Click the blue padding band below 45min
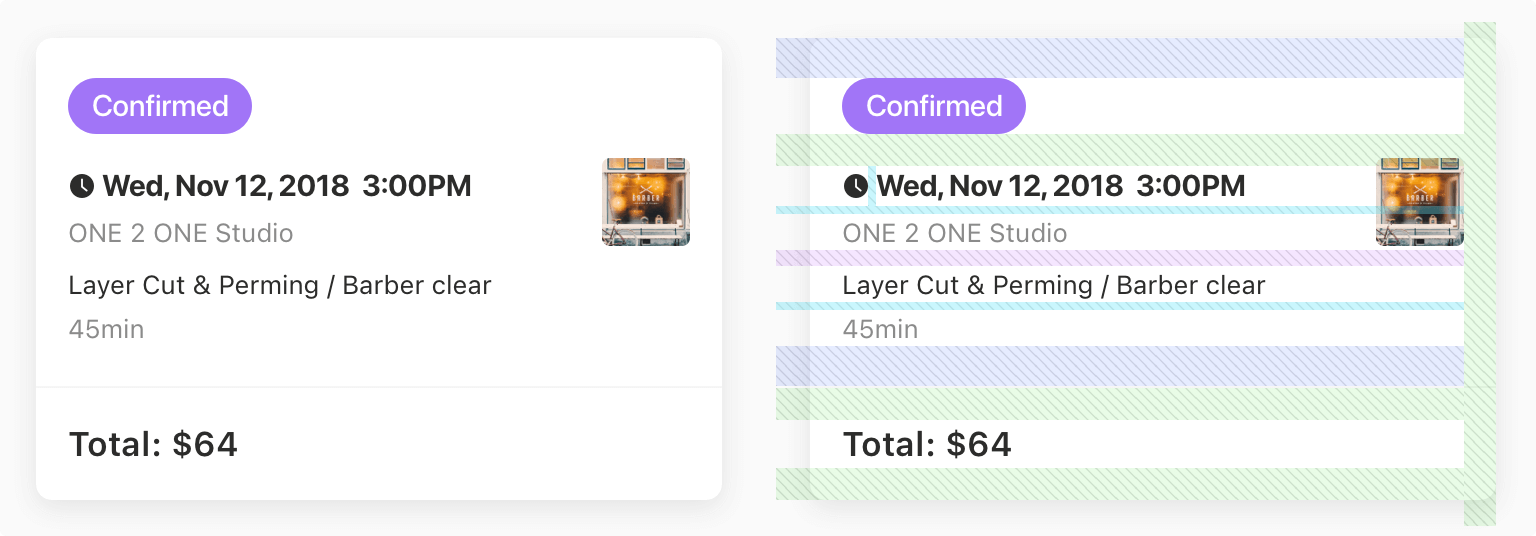 tap(1120, 366)
